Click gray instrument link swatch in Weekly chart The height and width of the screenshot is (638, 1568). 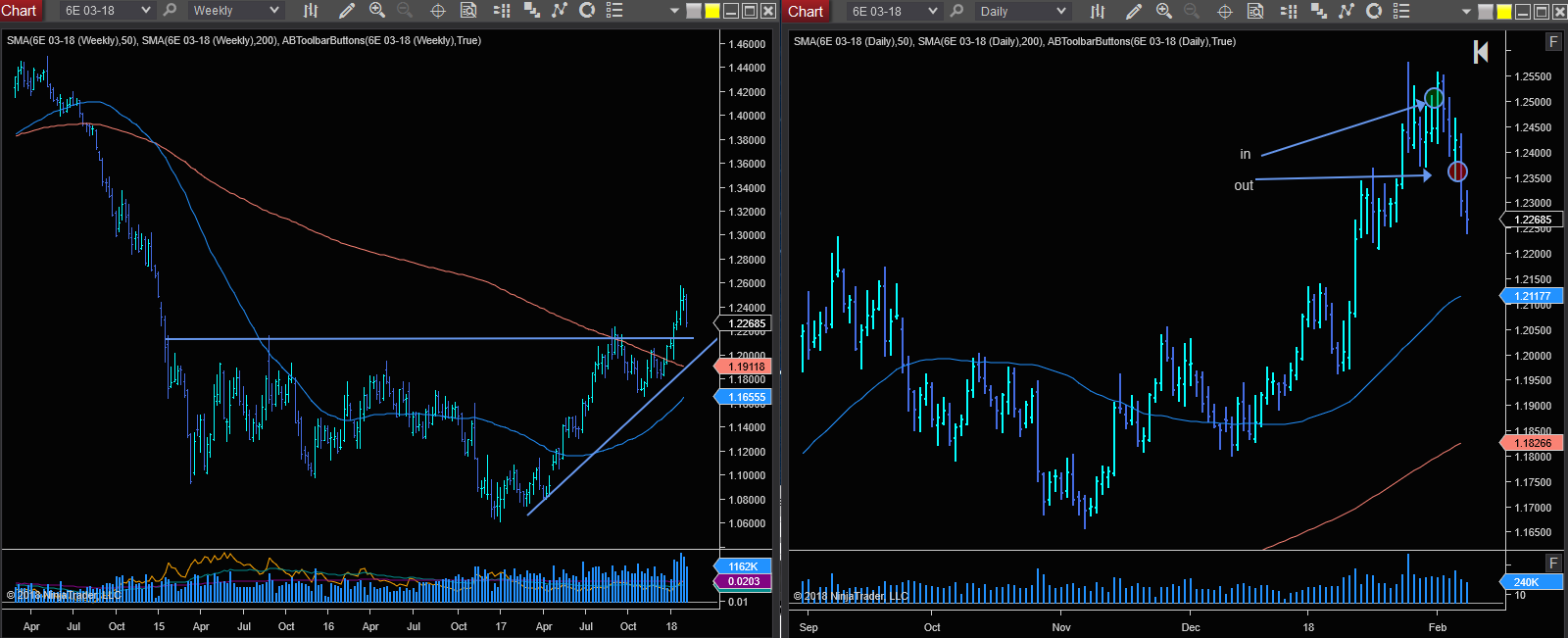(x=694, y=12)
